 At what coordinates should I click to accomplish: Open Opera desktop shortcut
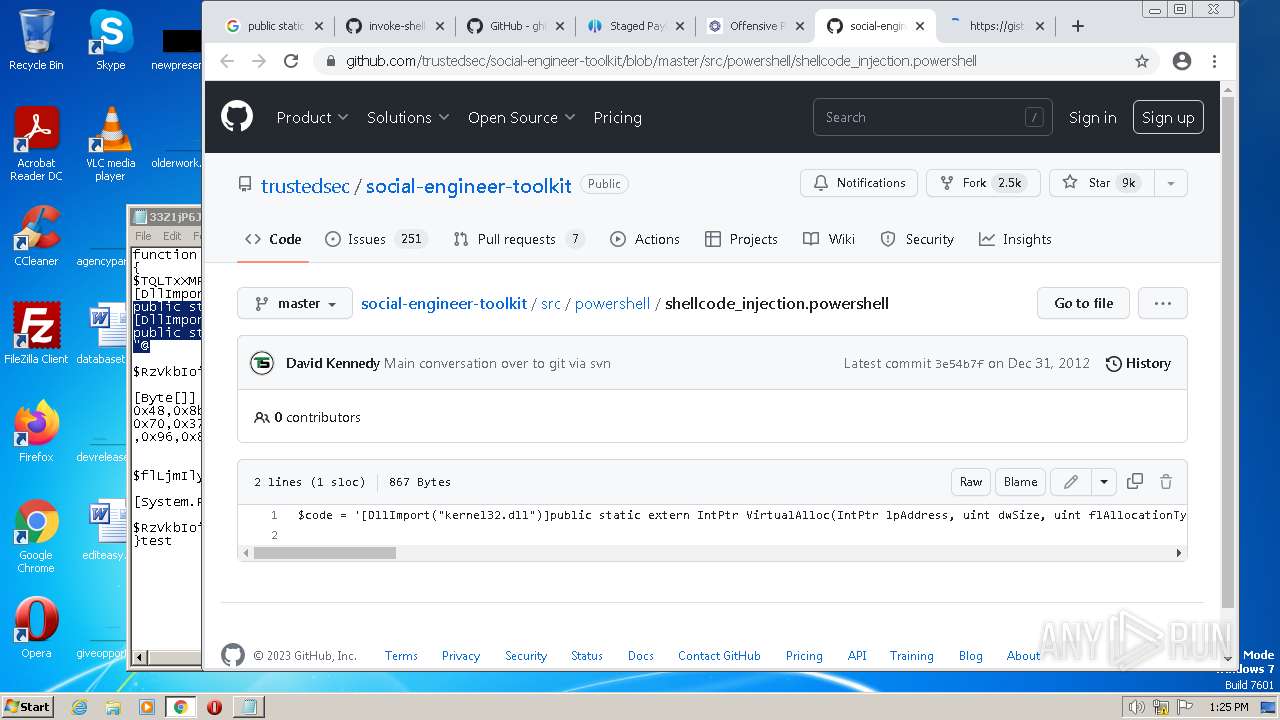click(36, 628)
